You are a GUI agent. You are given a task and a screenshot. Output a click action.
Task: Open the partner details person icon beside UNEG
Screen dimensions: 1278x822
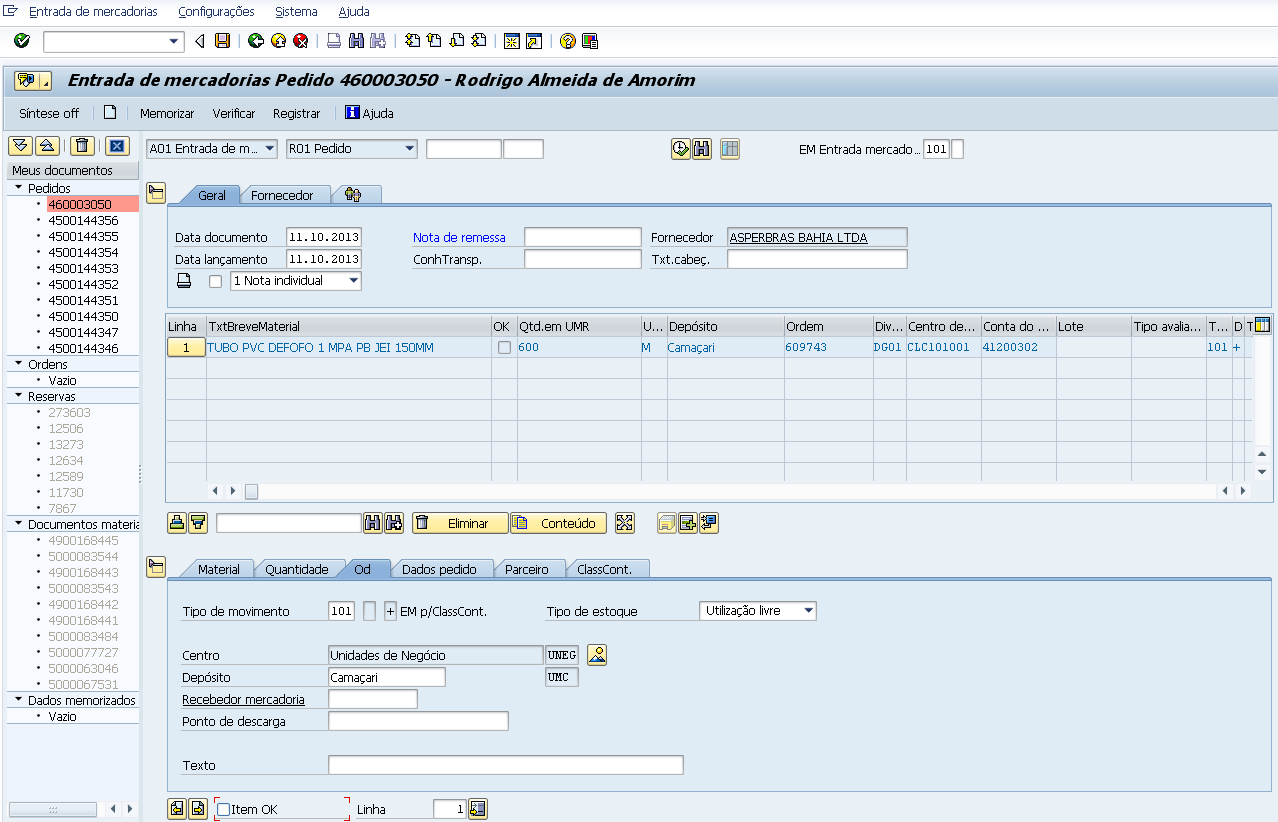tap(596, 654)
